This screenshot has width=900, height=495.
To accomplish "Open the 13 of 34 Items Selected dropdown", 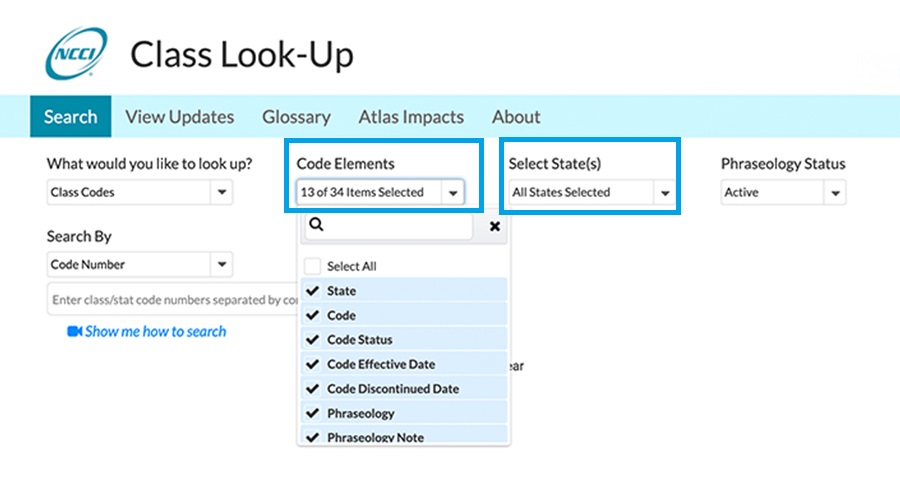I will coord(380,192).
